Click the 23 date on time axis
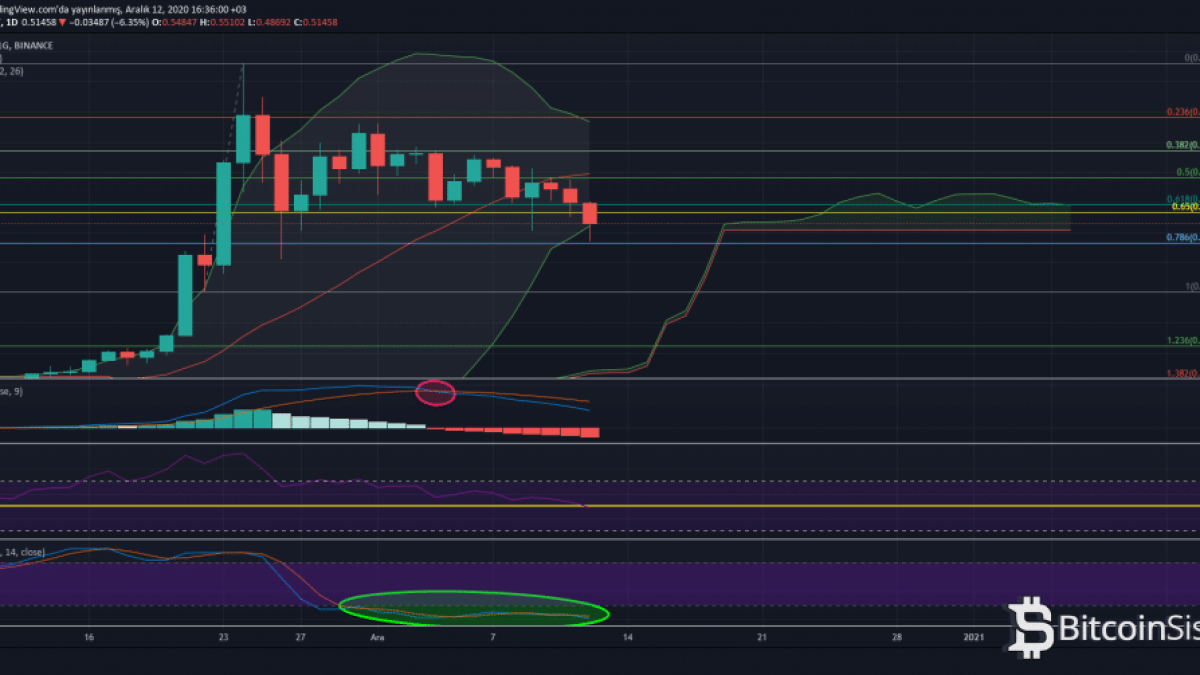The width and height of the screenshot is (1200, 675). coord(223,636)
